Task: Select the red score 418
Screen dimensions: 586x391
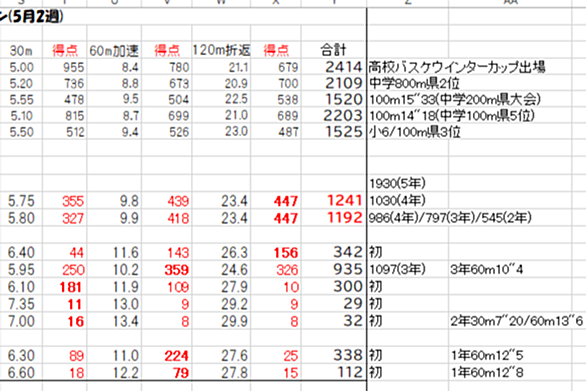Action: (178, 219)
